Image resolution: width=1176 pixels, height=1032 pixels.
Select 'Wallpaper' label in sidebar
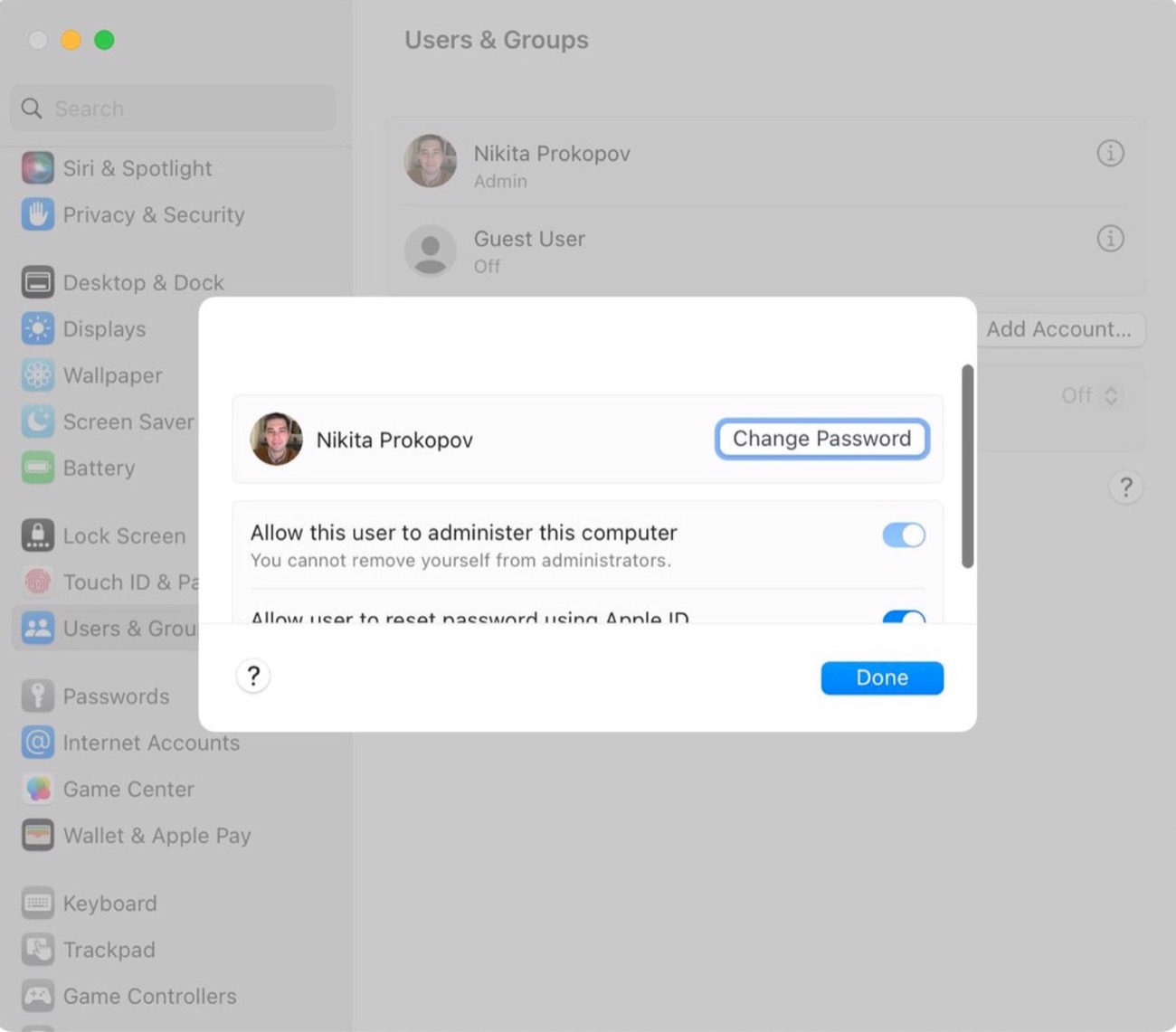(112, 374)
